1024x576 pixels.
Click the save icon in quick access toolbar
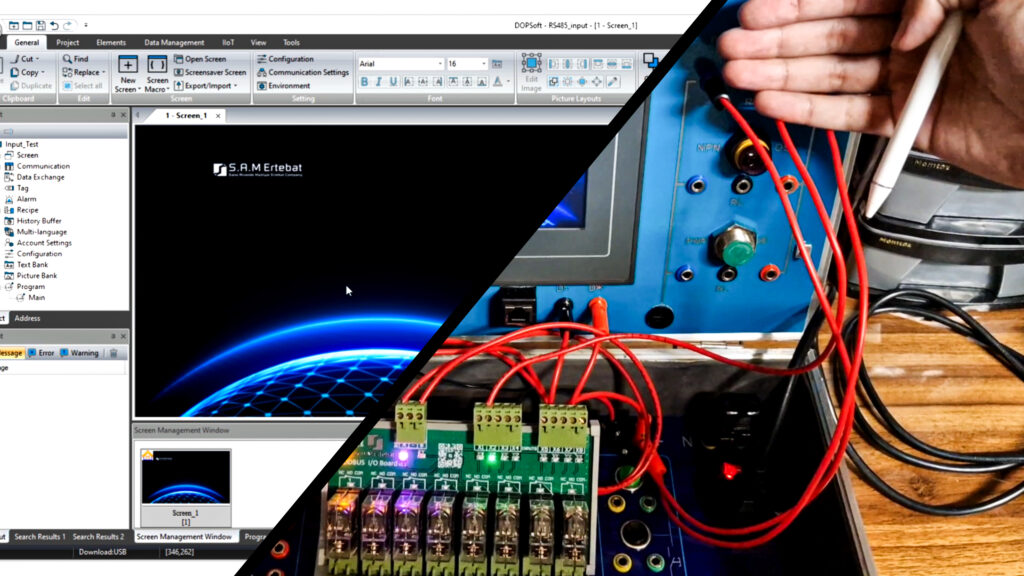40,25
